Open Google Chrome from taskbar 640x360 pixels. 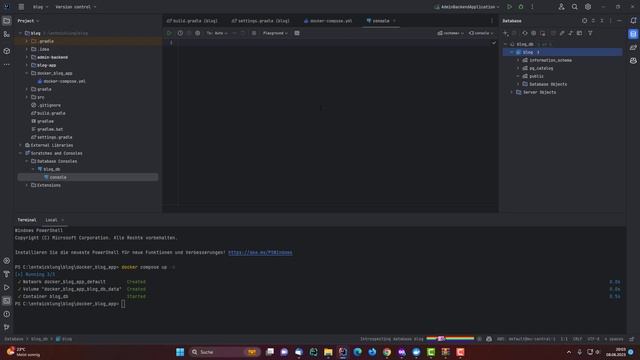[387, 352]
